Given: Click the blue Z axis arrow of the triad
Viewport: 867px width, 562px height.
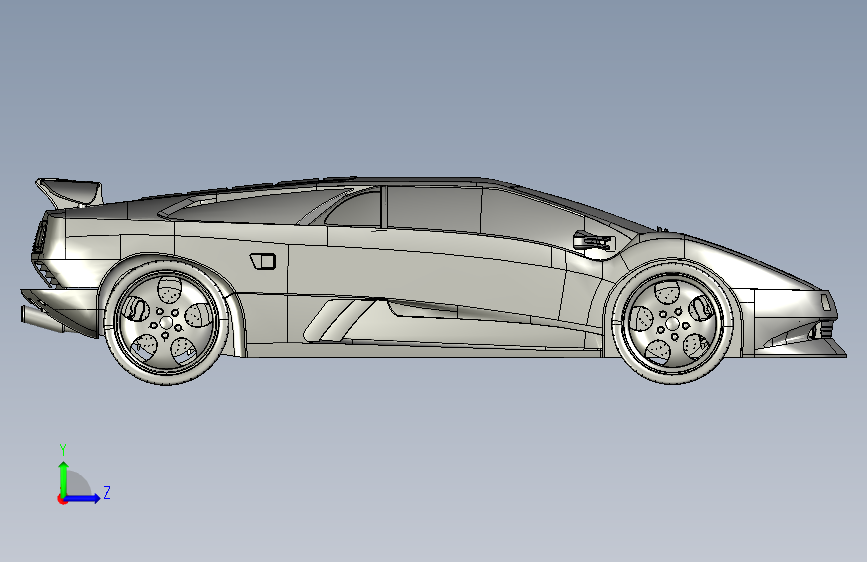Looking at the screenshot, I should click(83, 498).
